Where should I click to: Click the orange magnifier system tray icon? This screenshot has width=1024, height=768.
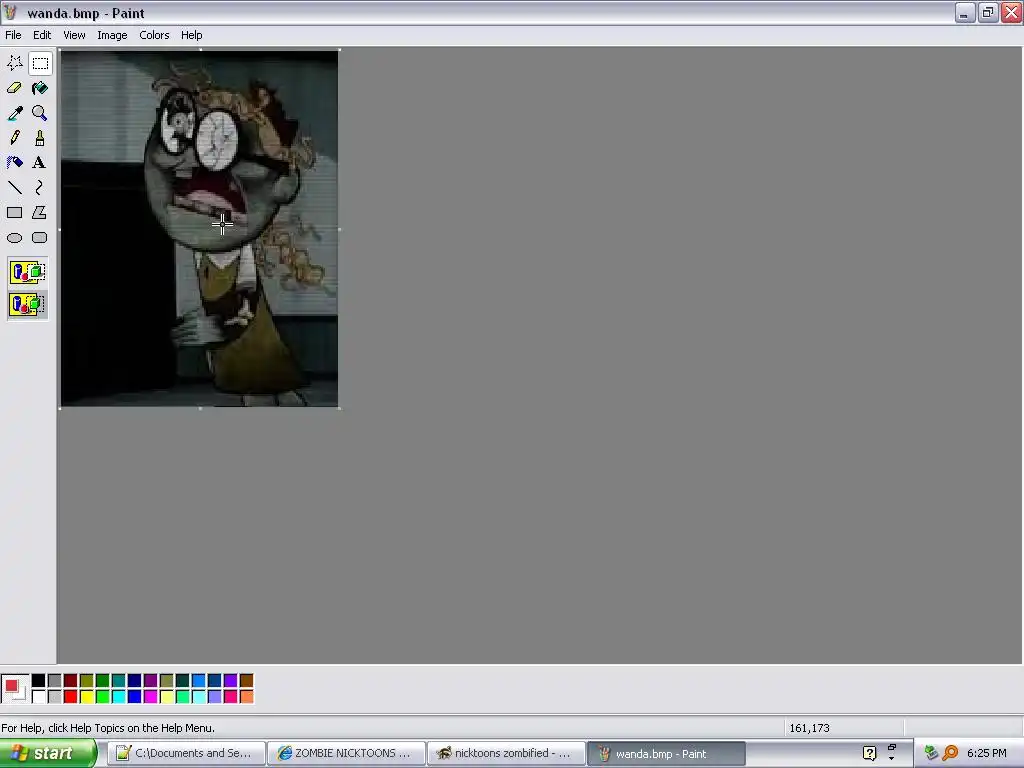coord(950,754)
